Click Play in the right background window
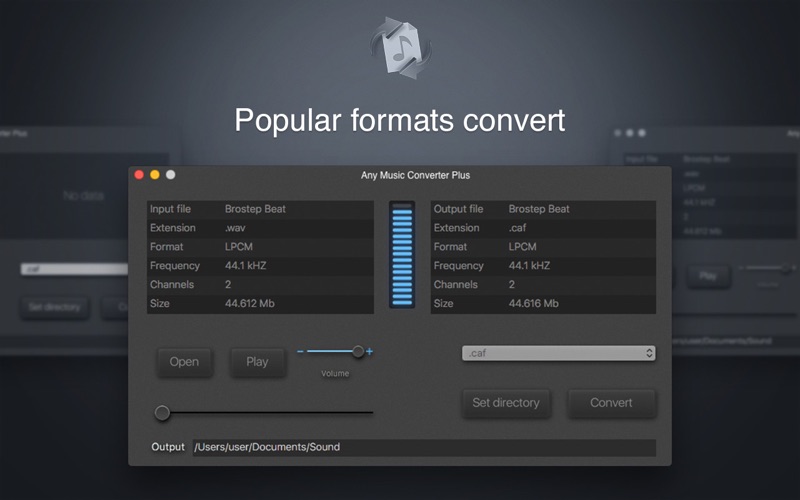This screenshot has width=800, height=500. click(x=708, y=276)
